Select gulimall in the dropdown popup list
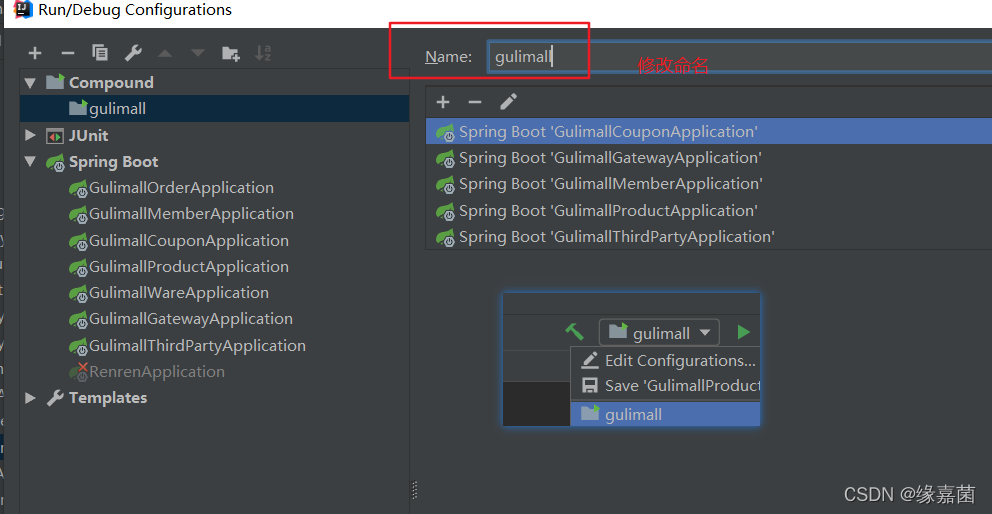 point(666,415)
